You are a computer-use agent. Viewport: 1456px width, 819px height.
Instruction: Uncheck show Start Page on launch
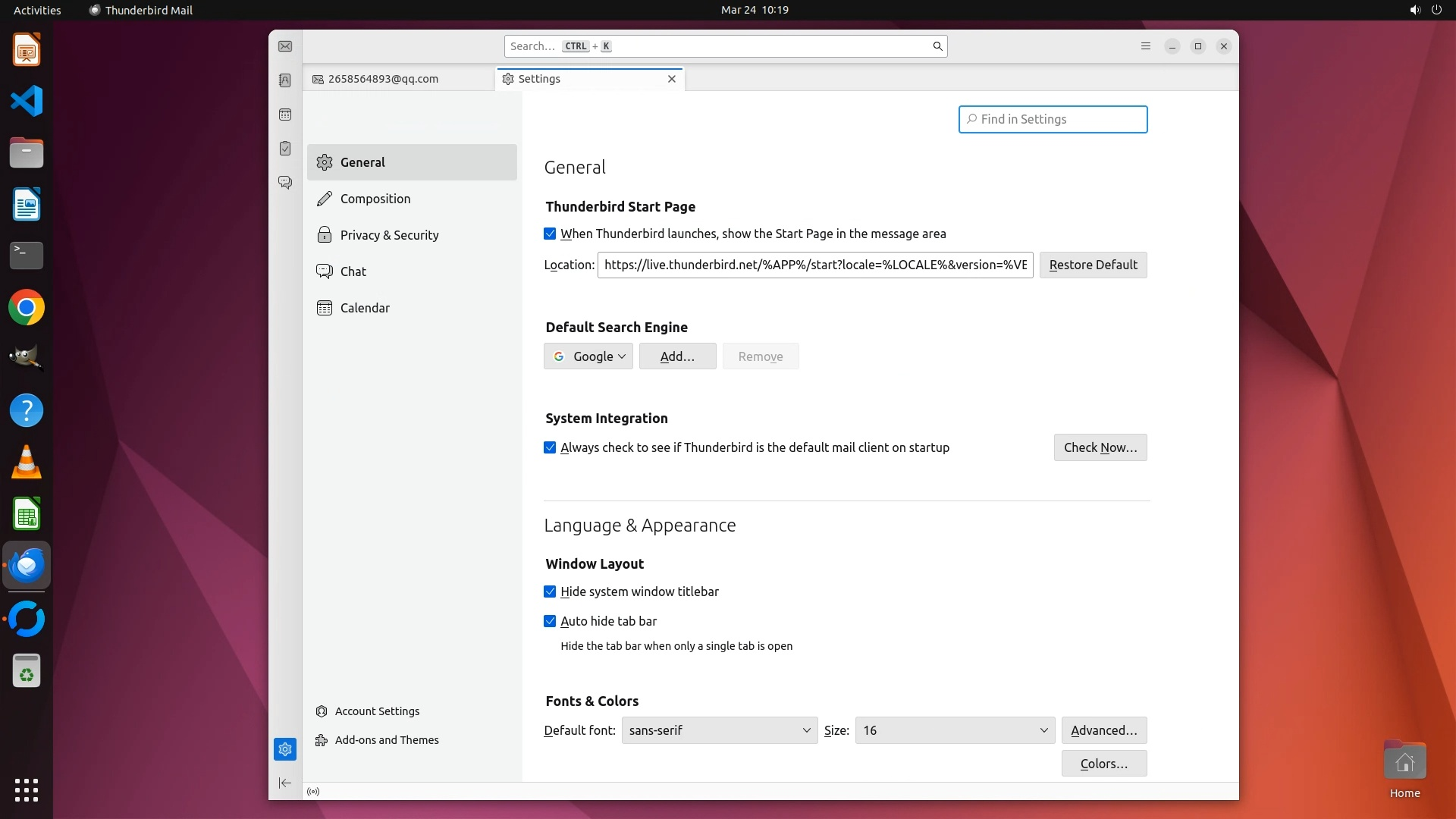tap(550, 234)
